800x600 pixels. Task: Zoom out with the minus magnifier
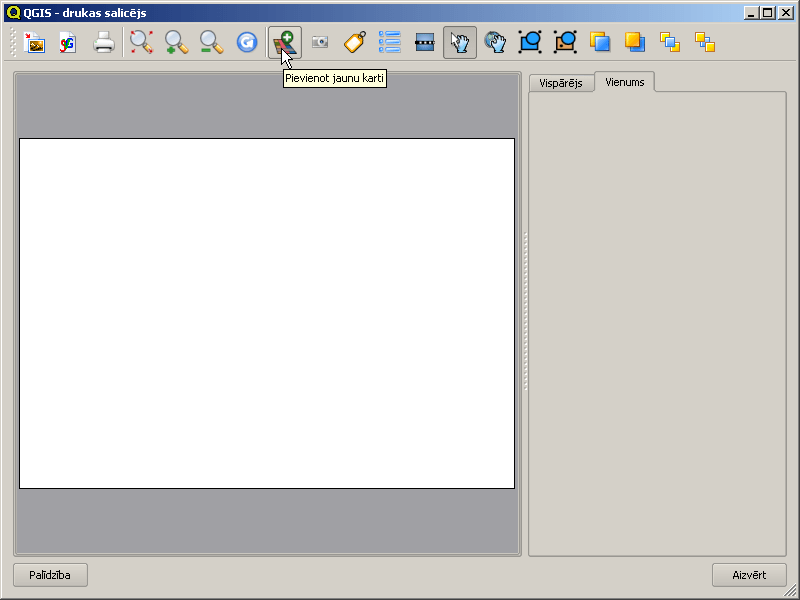(x=211, y=42)
